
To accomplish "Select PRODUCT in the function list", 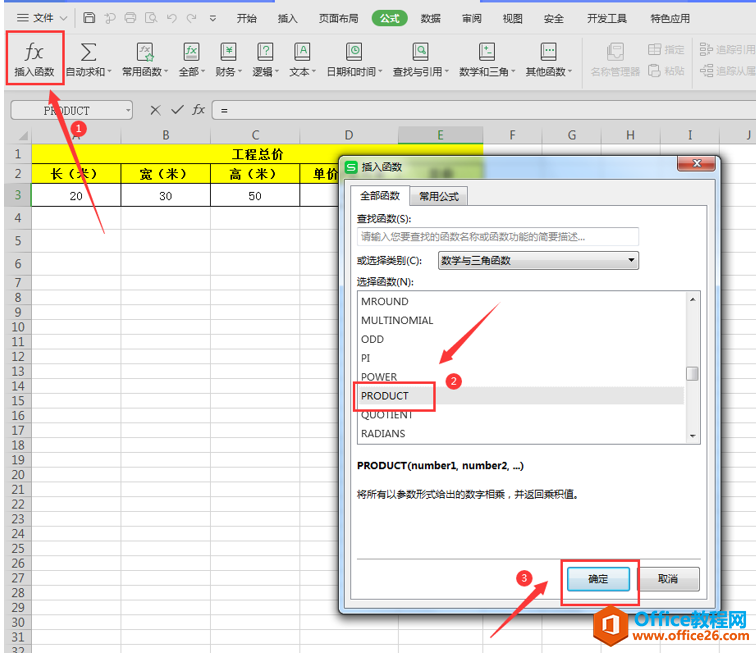I will point(521,395).
